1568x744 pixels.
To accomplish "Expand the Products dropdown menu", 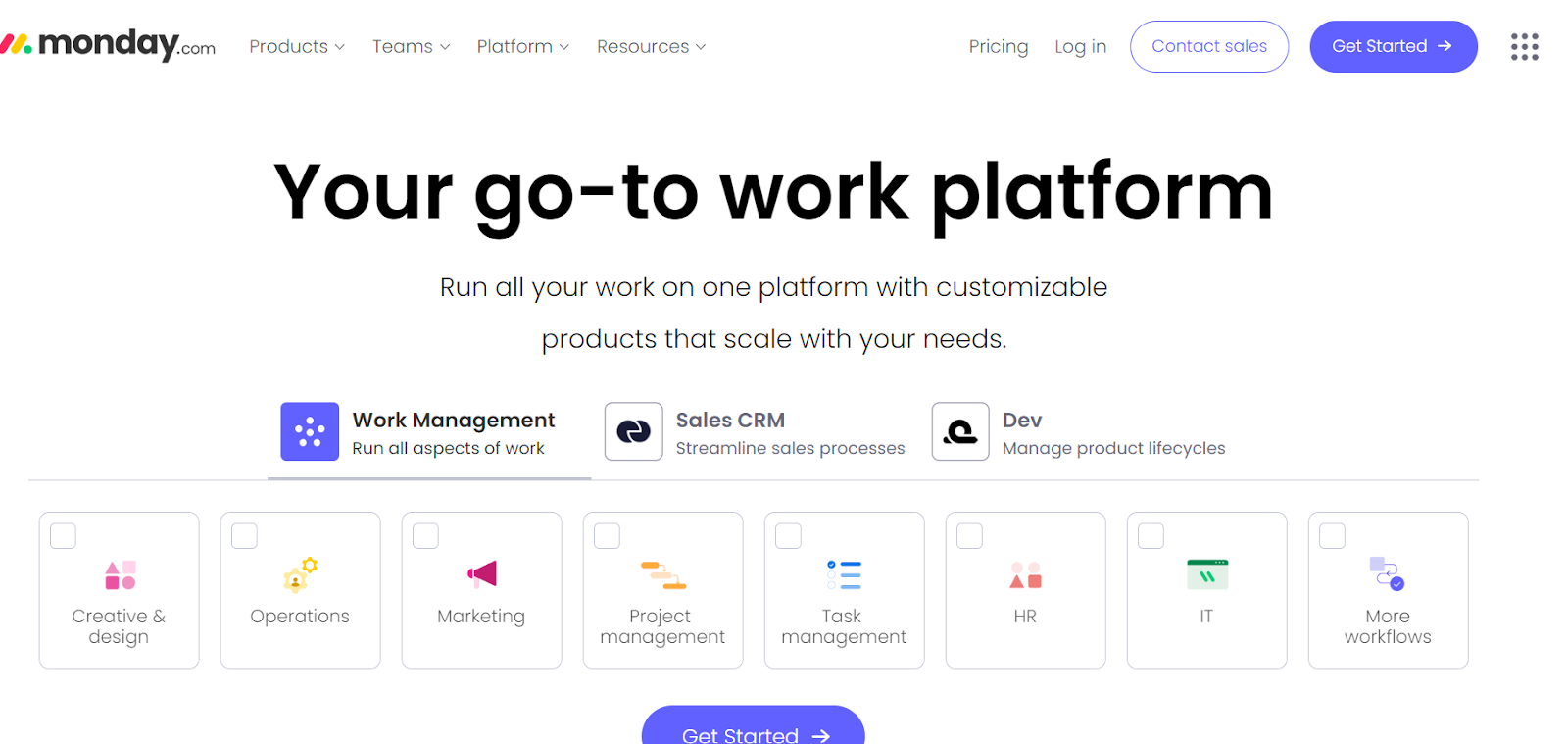I will point(297,46).
